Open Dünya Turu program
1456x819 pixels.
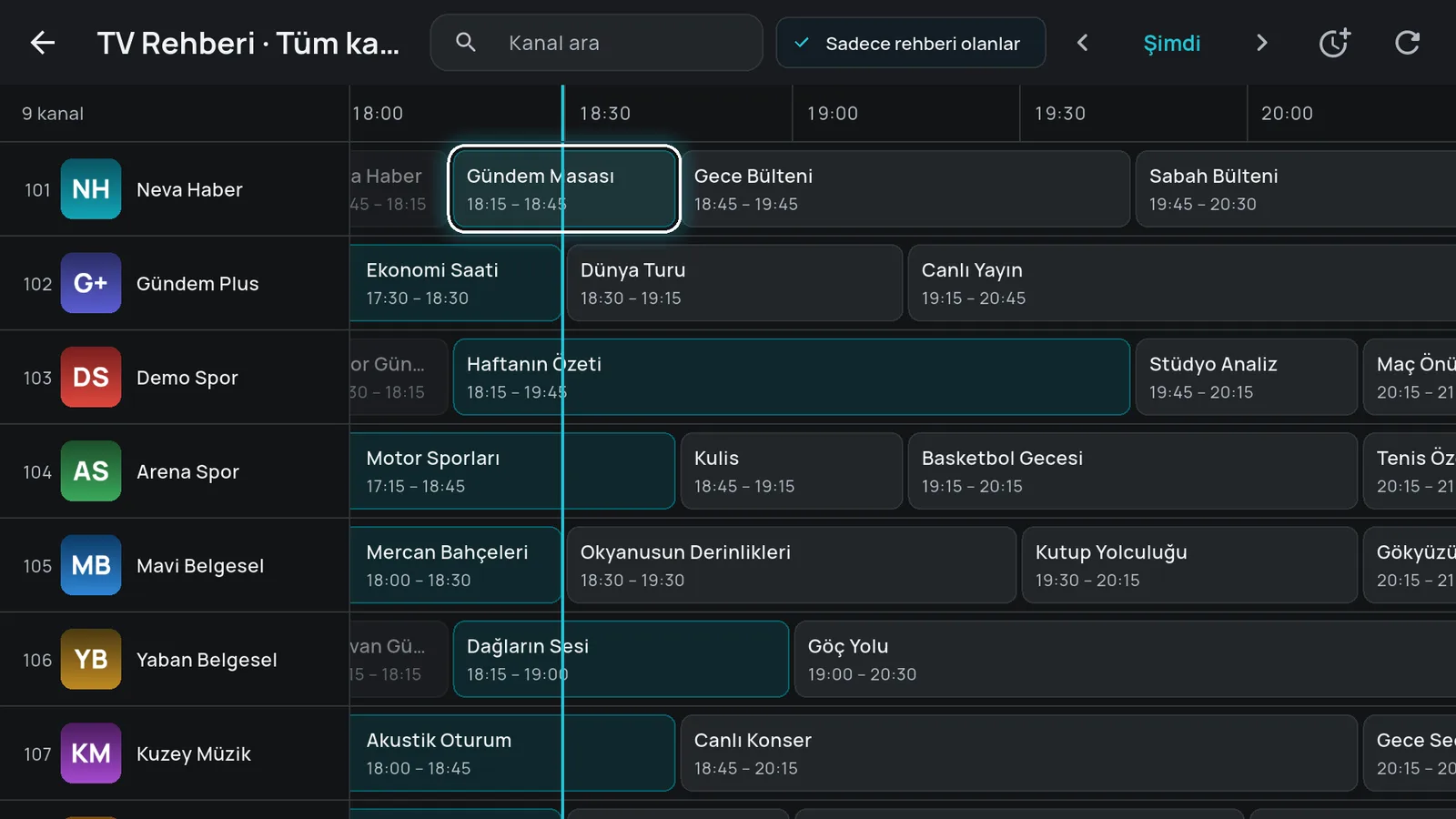(x=734, y=283)
